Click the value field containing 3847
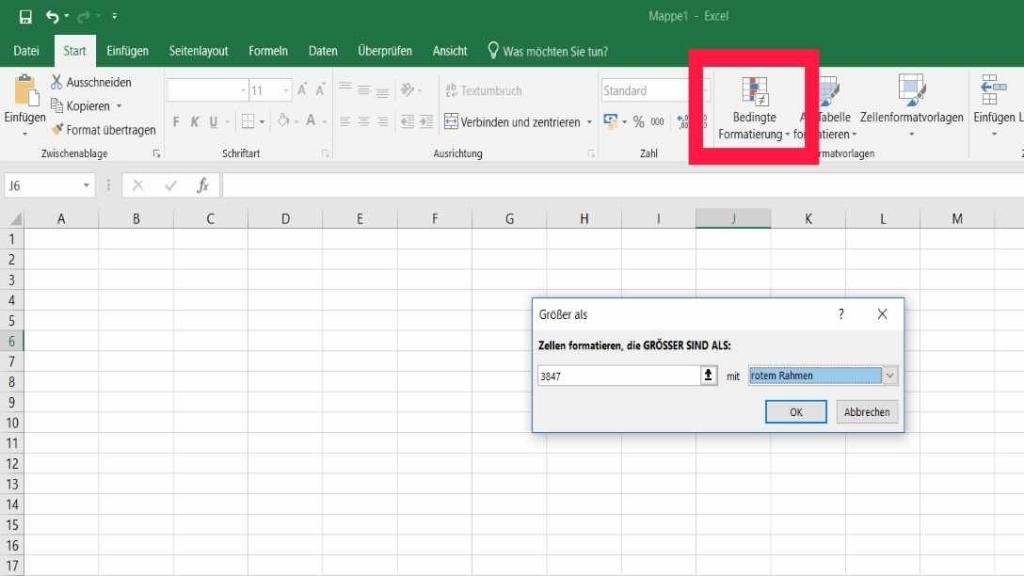The height and width of the screenshot is (576, 1024). tap(617, 376)
